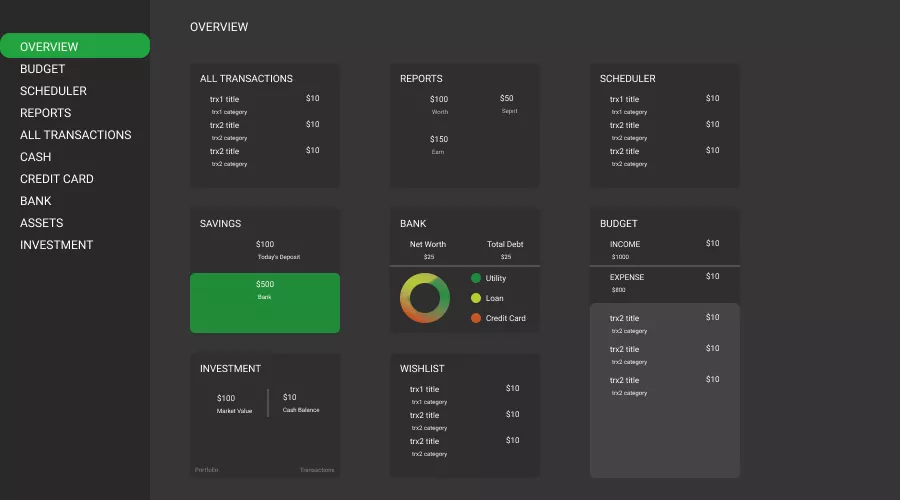Go to Reports in the sidebar
The width and height of the screenshot is (900, 500).
pyautogui.click(x=45, y=113)
